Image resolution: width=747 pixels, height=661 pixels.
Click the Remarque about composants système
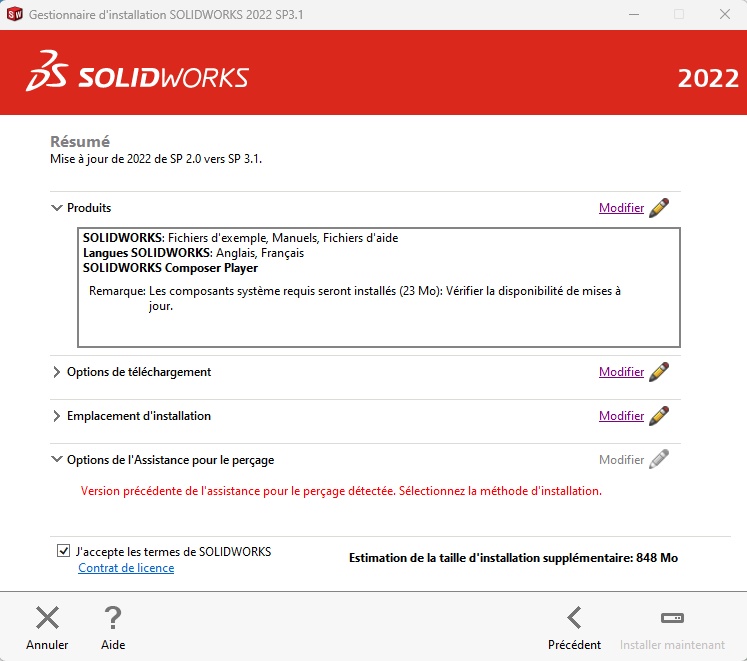[x=354, y=298]
